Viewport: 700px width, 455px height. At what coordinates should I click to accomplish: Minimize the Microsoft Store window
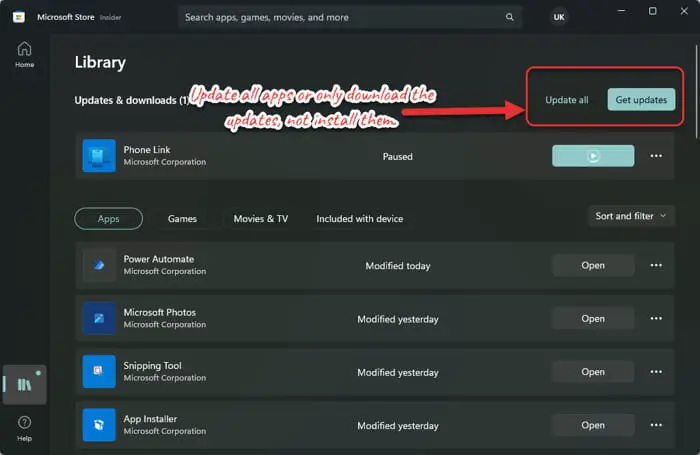click(621, 11)
